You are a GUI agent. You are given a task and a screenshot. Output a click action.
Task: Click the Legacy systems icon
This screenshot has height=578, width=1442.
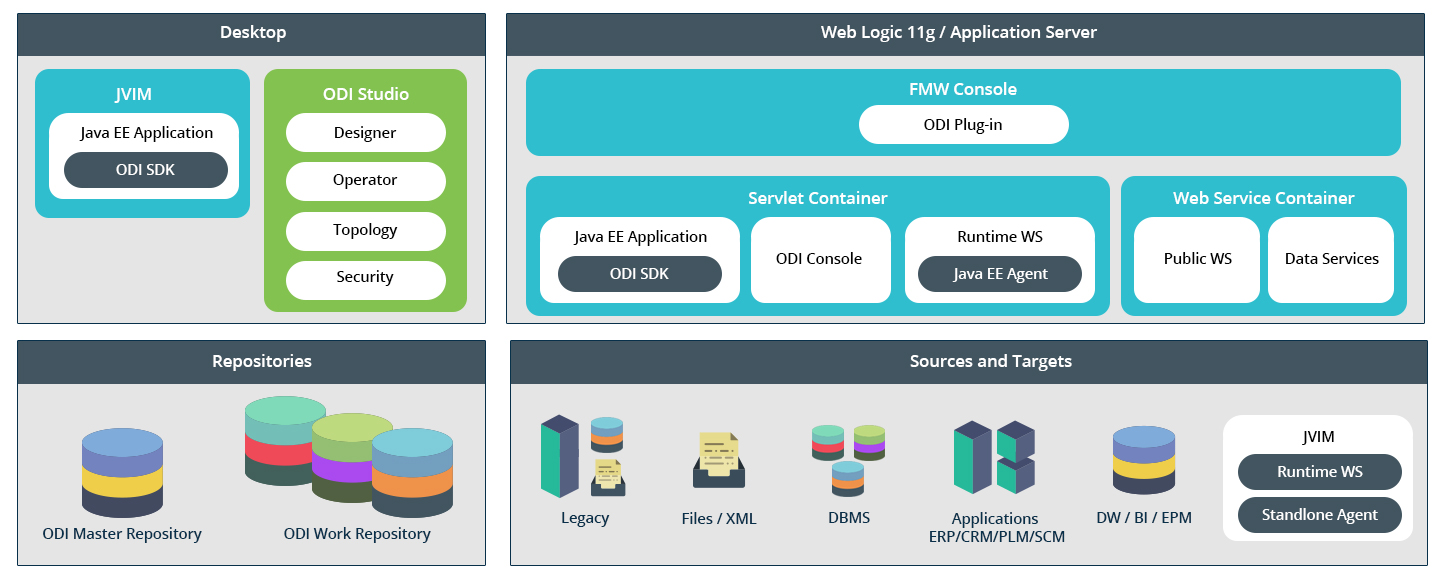pos(585,455)
